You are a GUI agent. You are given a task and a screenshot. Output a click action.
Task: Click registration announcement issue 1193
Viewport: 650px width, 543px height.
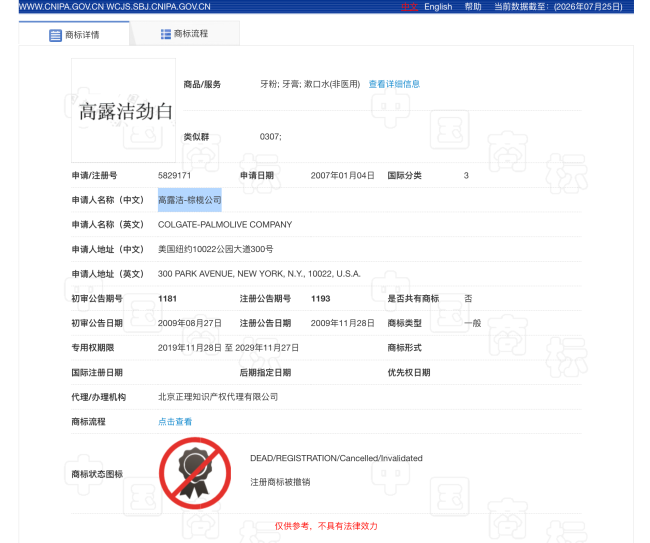pyautogui.click(x=320, y=298)
